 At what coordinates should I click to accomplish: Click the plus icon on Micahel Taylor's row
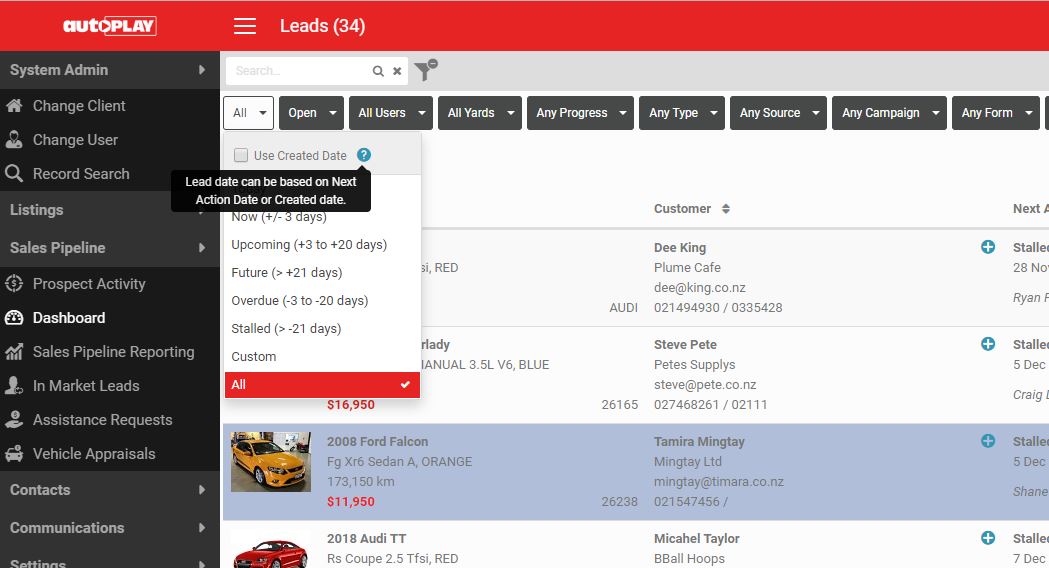click(x=987, y=538)
